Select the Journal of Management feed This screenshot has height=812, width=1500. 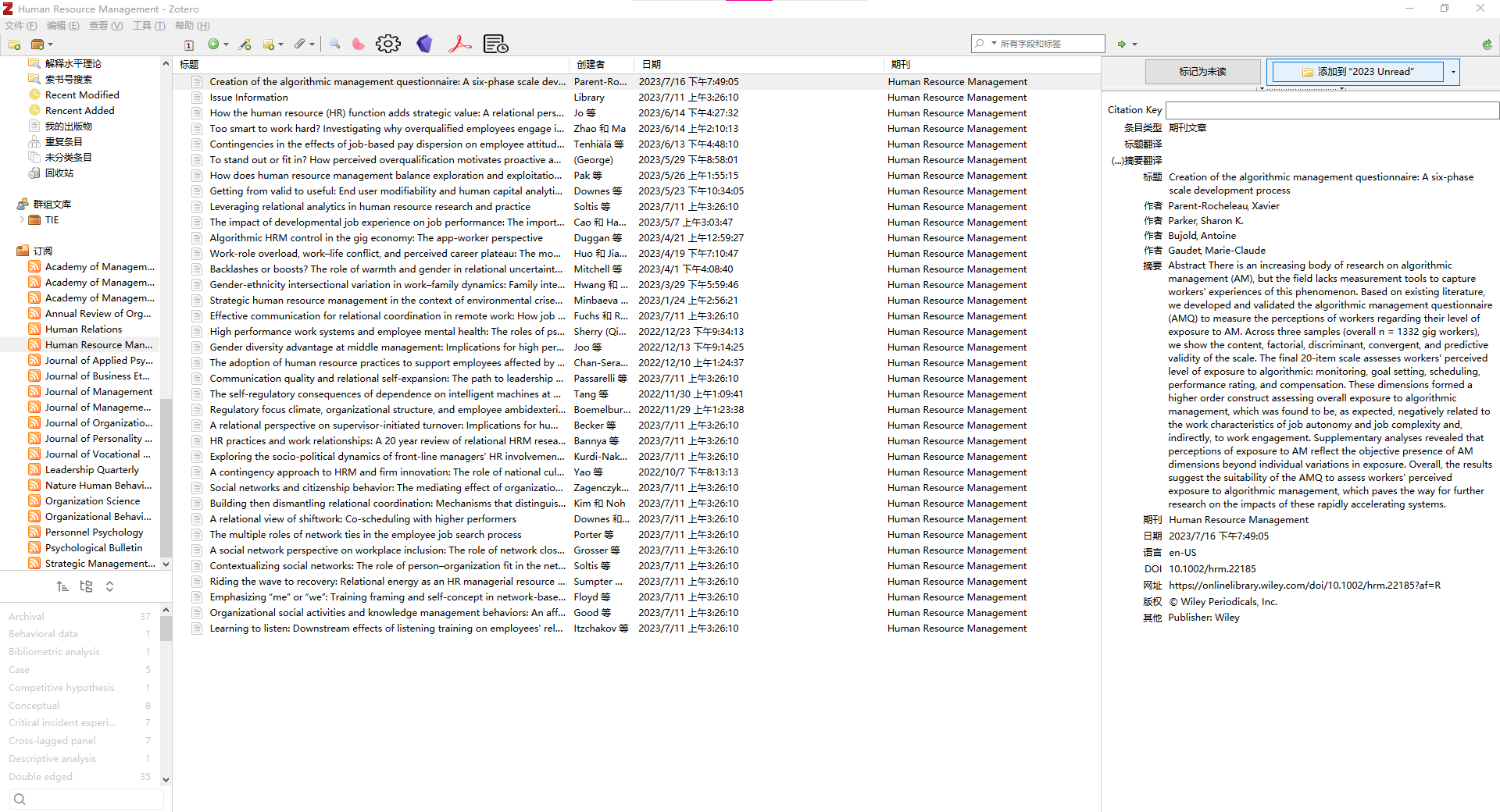[x=98, y=392]
